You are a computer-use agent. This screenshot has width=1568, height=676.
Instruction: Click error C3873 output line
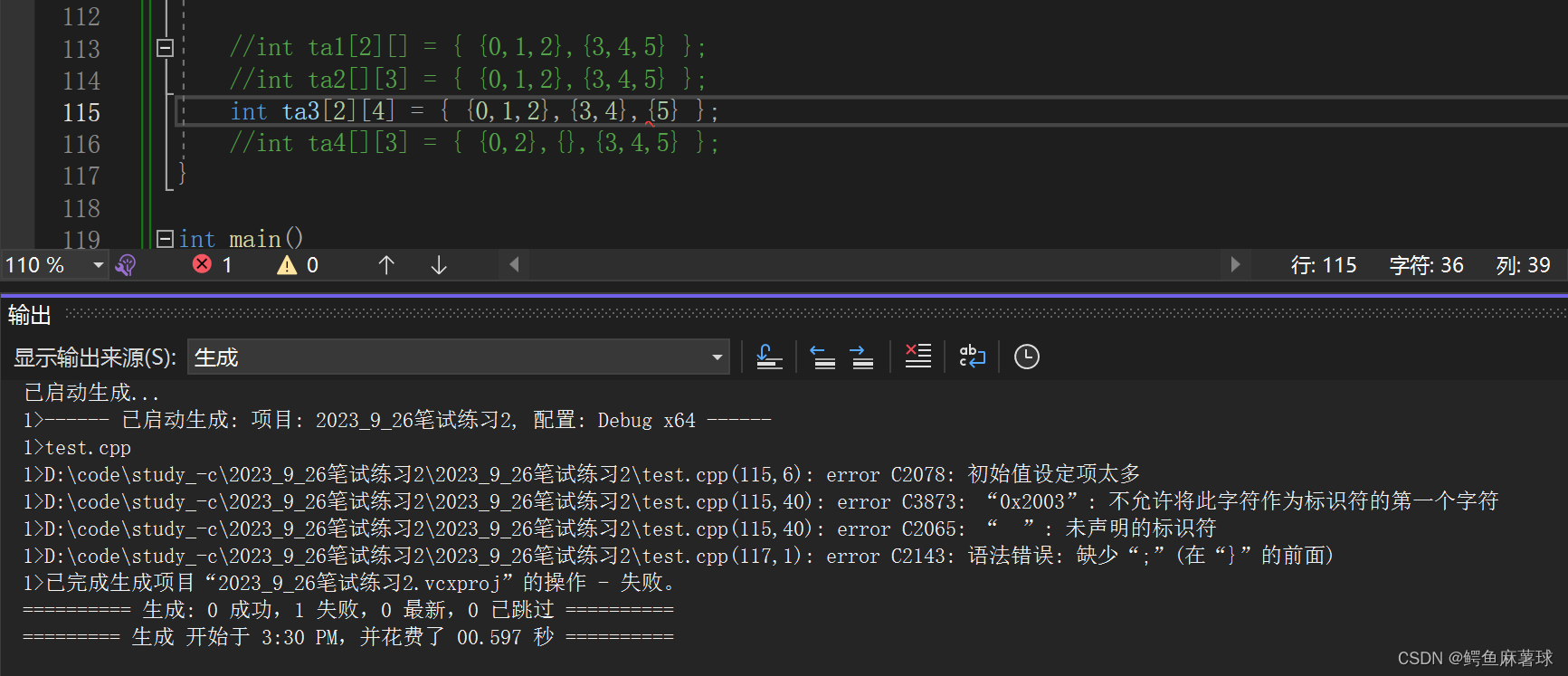[x=761, y=501]
